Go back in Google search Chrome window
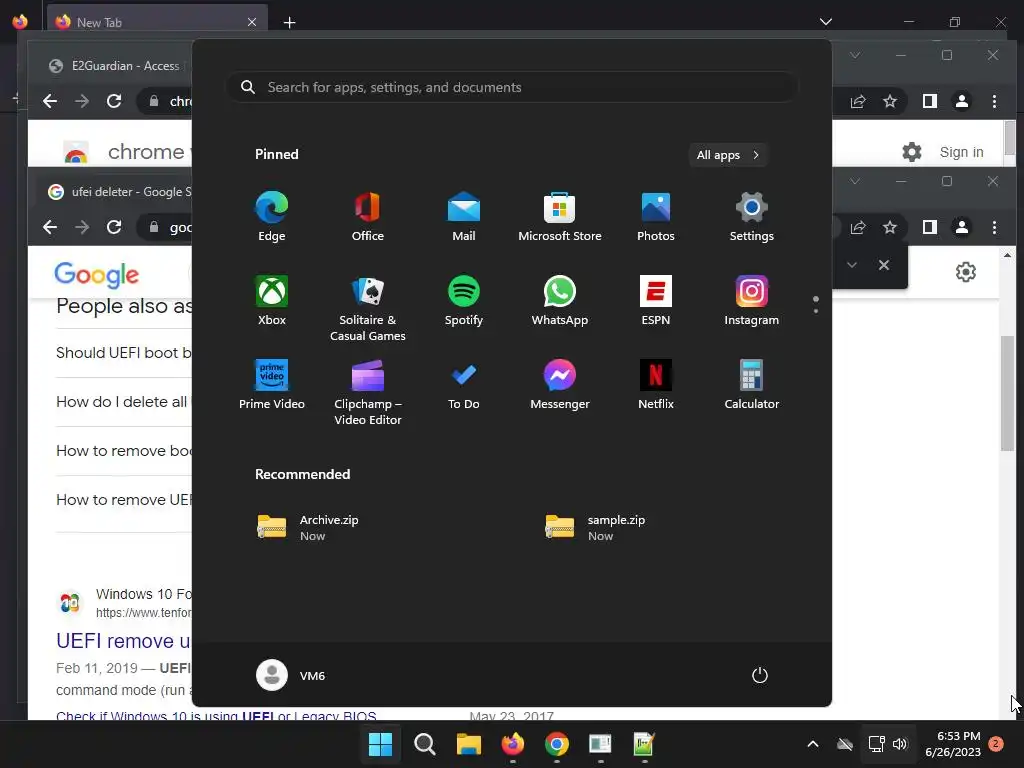 point(50,227)
